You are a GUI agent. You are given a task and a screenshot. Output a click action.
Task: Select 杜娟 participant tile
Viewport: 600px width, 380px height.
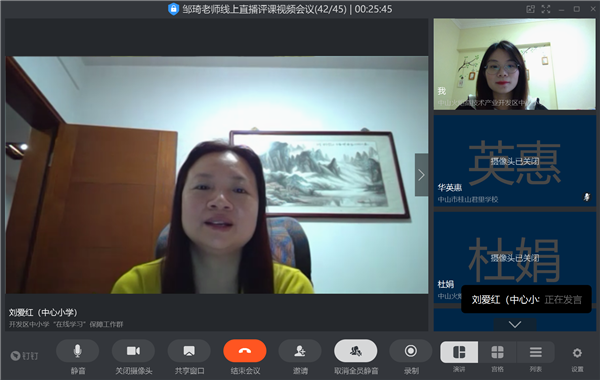click(514, 258)
